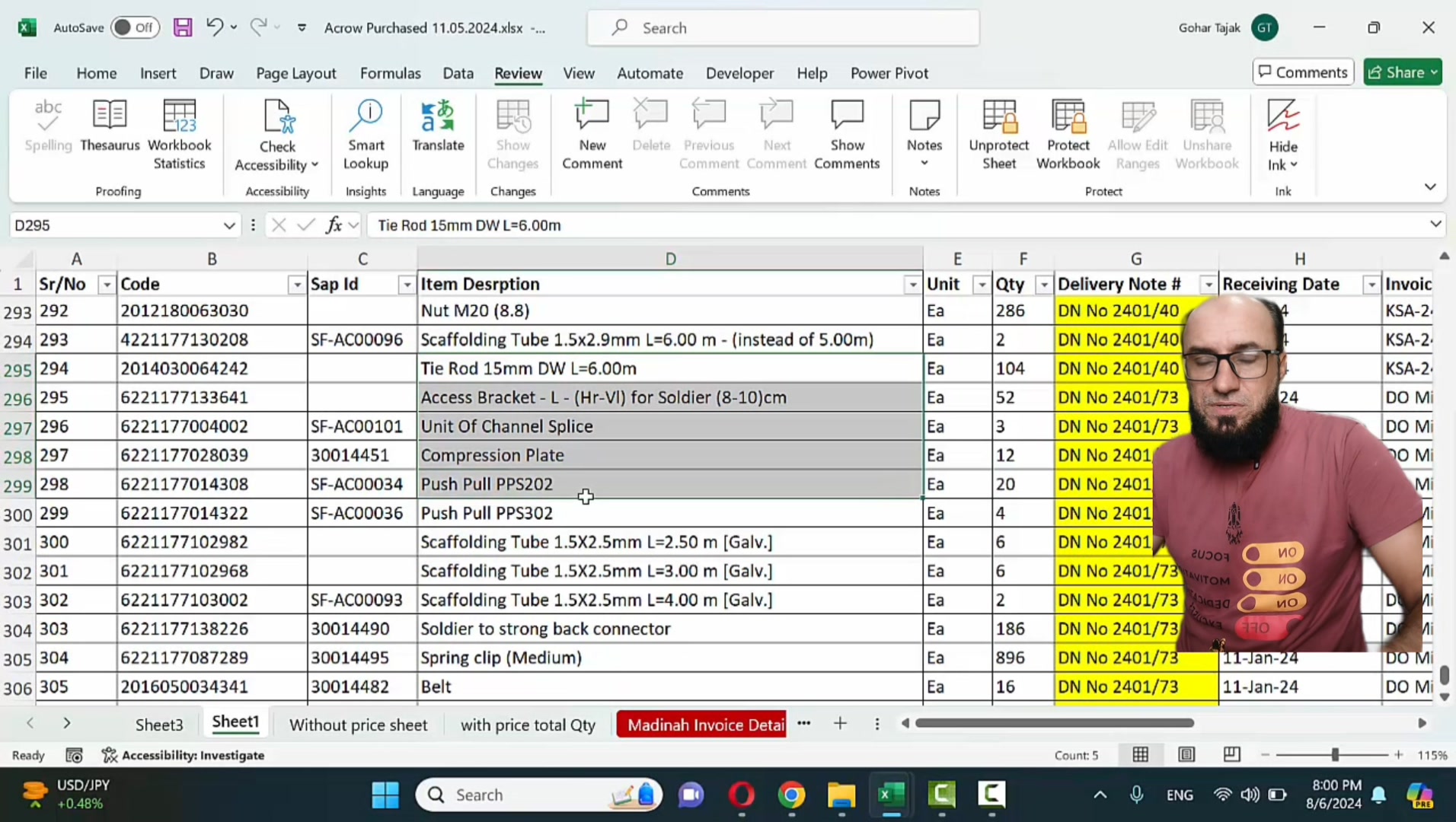Open Workbook Statistics

point(180,135)
